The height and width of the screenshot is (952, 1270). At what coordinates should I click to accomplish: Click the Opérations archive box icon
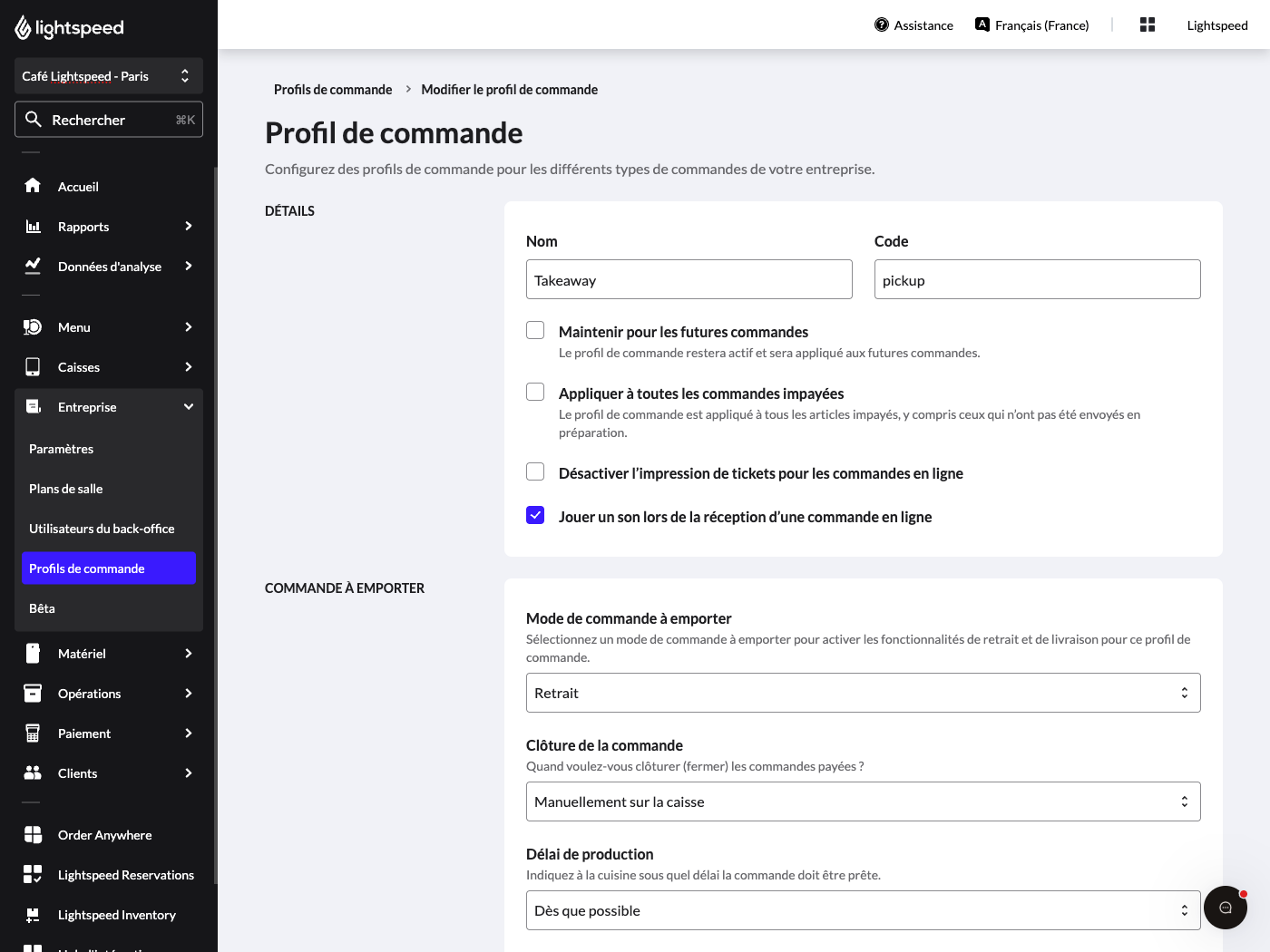[x=33, y=693]
